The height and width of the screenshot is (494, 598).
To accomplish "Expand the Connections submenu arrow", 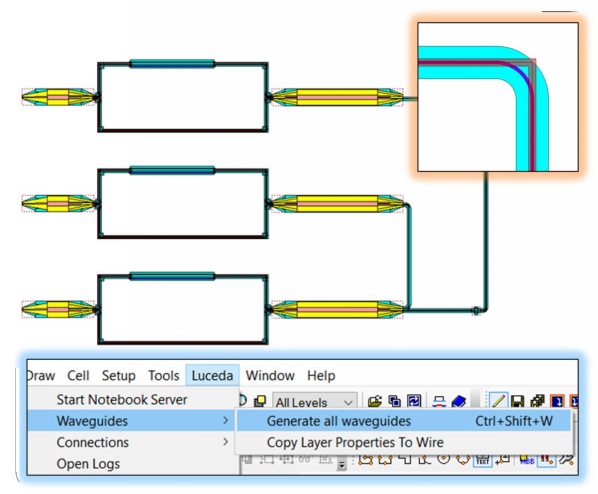I will click(225, 442).
